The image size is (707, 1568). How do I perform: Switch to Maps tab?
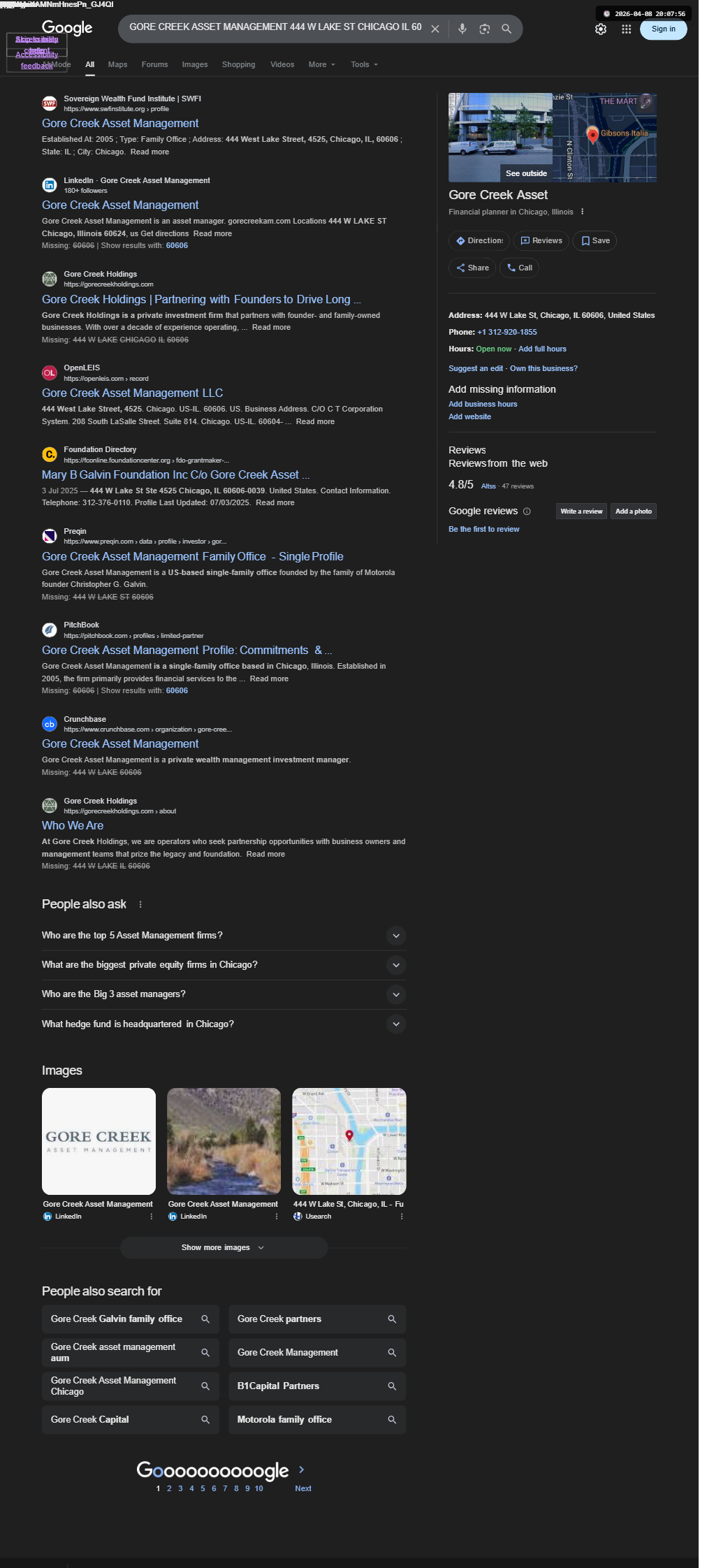[x=117, y=64]
